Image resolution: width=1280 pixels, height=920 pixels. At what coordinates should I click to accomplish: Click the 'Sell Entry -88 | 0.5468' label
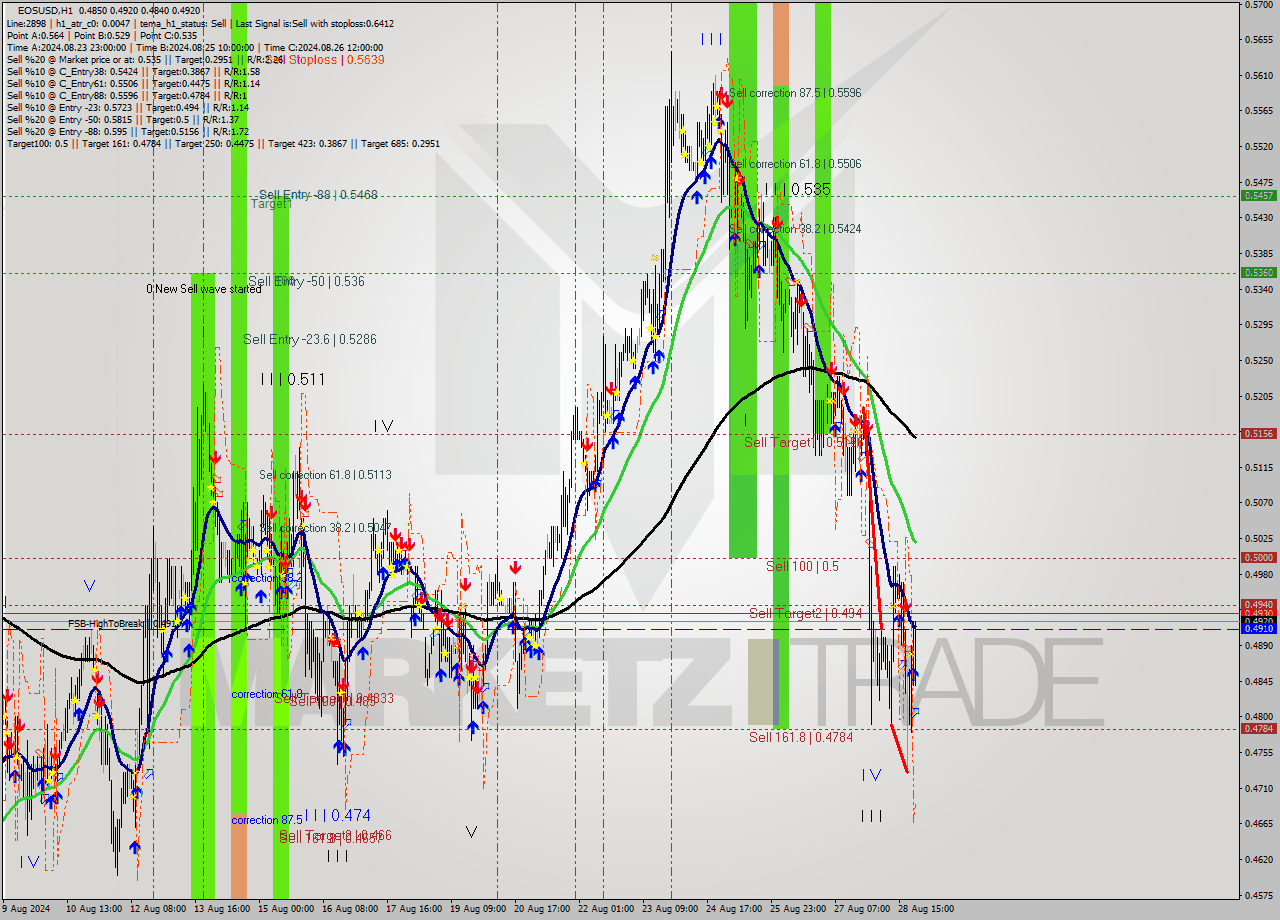(318, 195)
